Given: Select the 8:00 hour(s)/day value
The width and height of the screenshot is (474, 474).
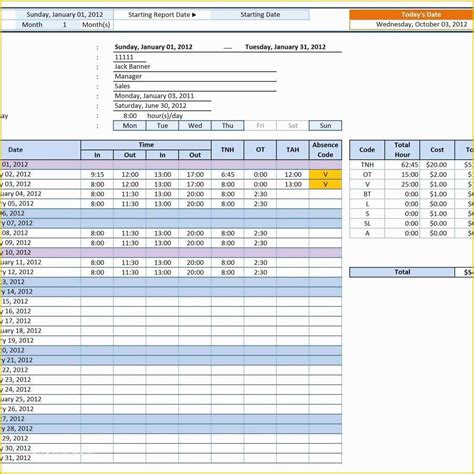Looking at the screenshot, I should (130, 116).
